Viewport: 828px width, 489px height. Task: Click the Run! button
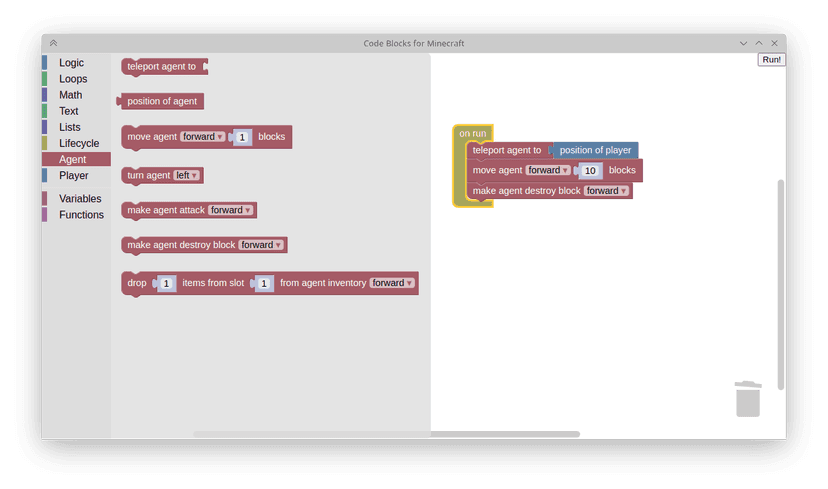click(771, 60)
